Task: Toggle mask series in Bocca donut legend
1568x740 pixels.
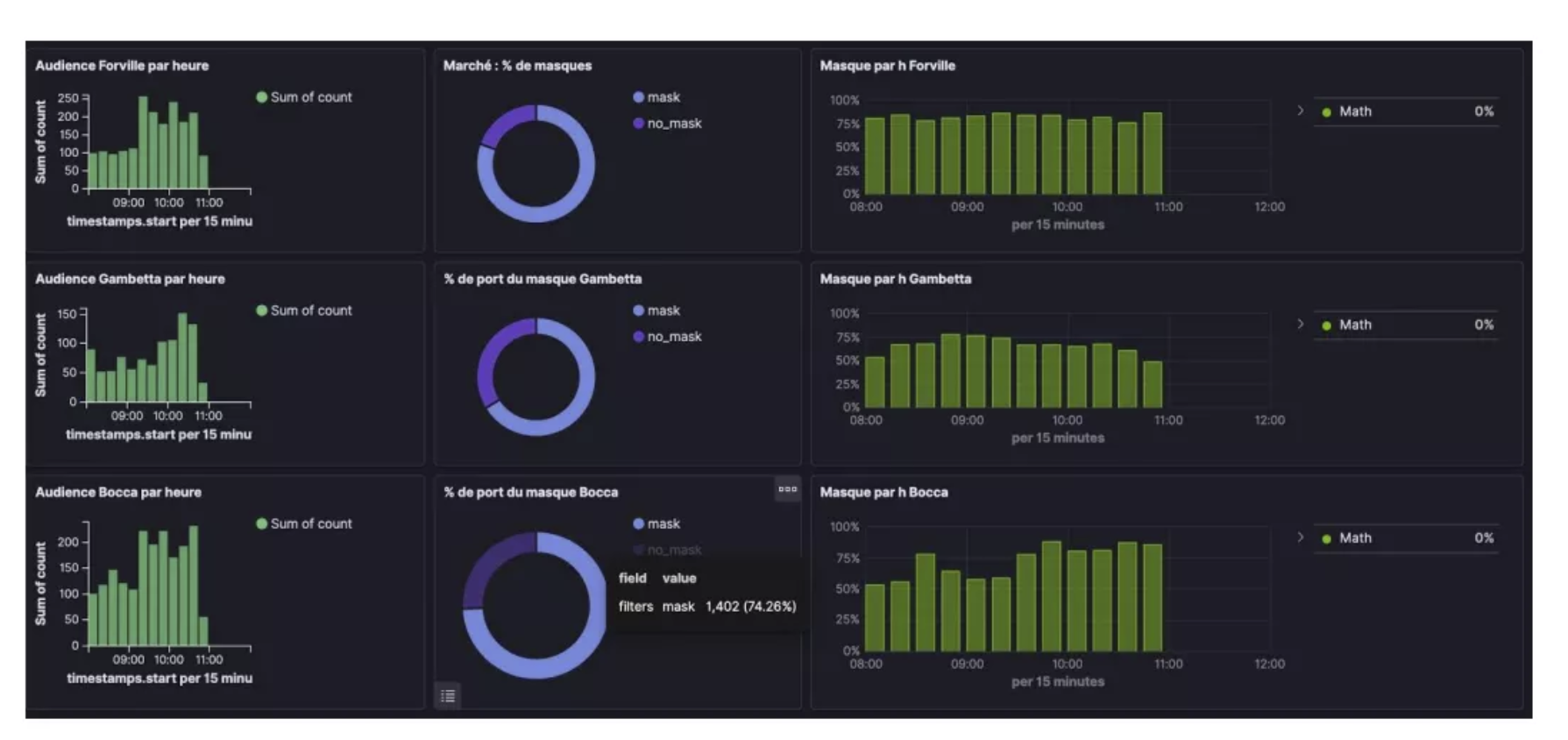Action: 663,523
